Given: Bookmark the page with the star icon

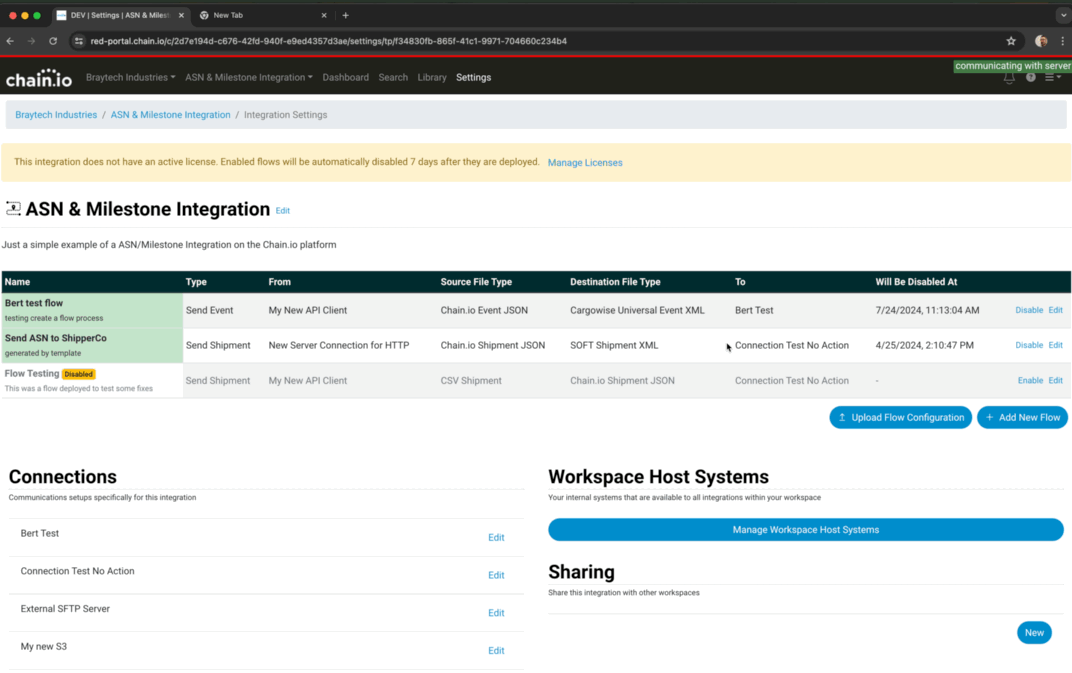Looking at the screenshot, I should (x=1011, y=41).
